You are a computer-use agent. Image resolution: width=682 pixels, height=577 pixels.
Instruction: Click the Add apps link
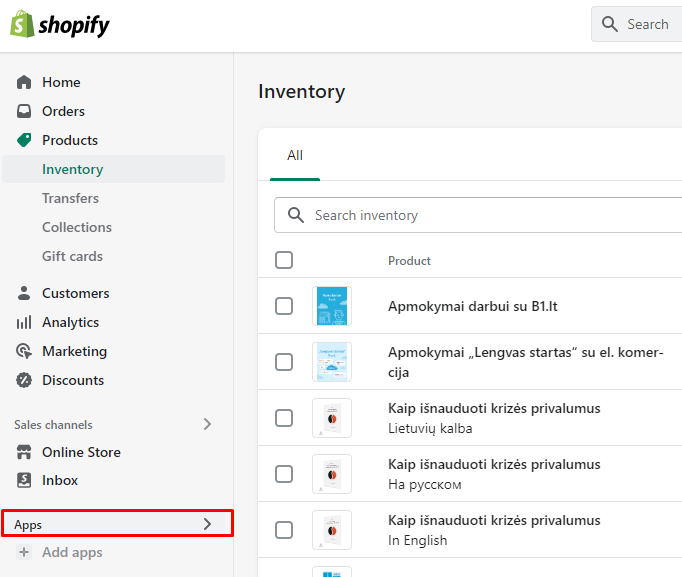pos(71,552)
